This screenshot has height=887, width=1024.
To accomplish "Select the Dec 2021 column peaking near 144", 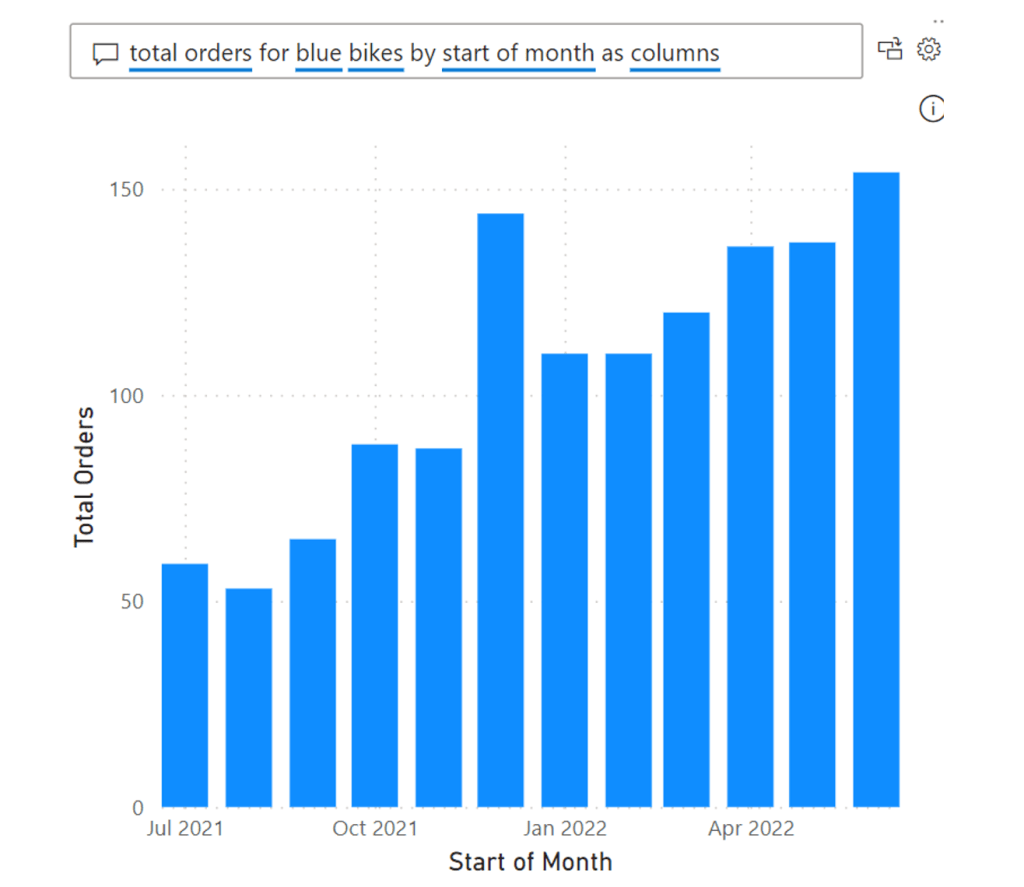I will 500,500.
